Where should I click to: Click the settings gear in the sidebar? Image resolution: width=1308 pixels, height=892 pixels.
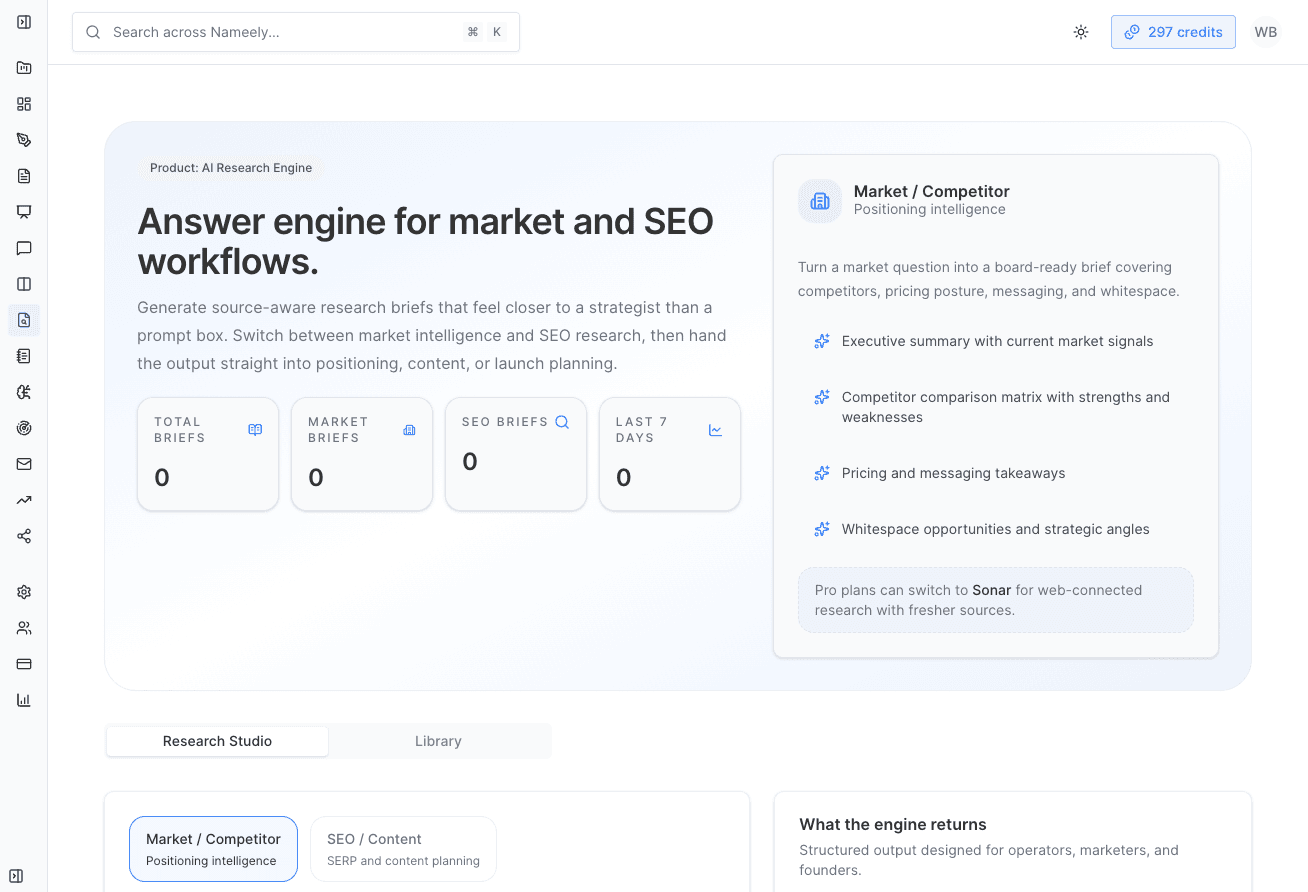tap(23, 591)
